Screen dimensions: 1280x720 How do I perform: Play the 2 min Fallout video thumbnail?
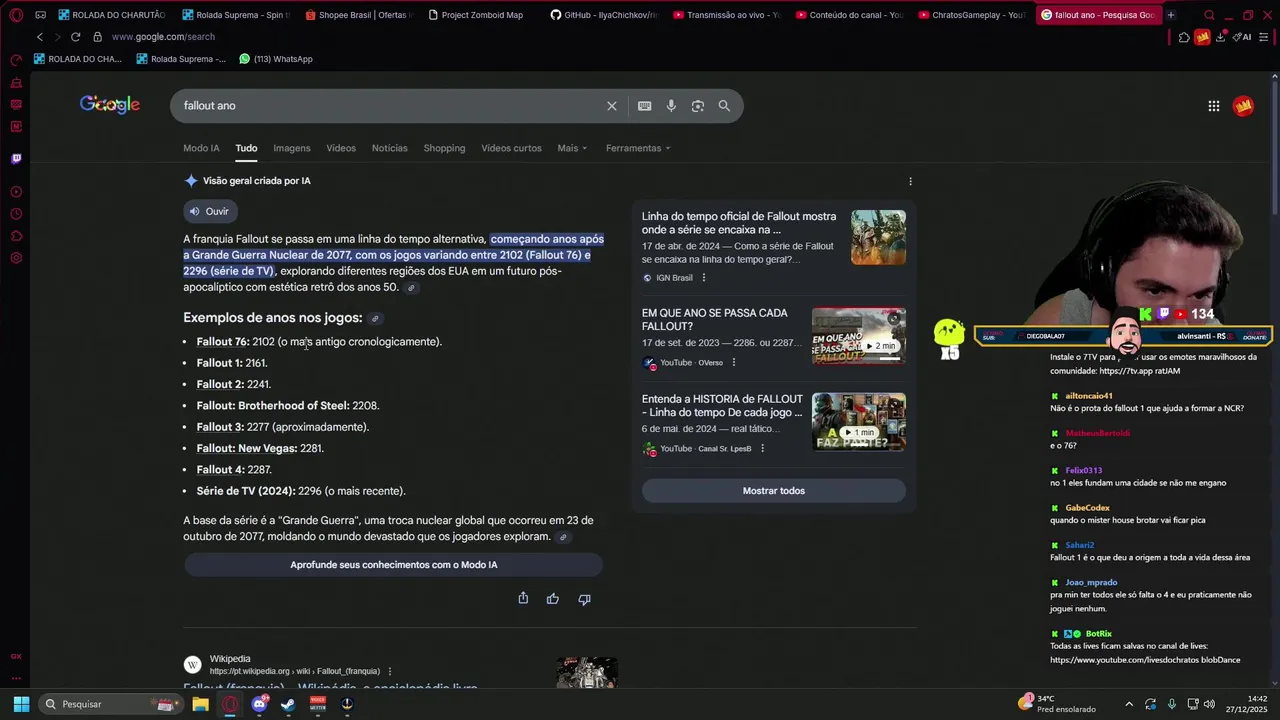859,335
